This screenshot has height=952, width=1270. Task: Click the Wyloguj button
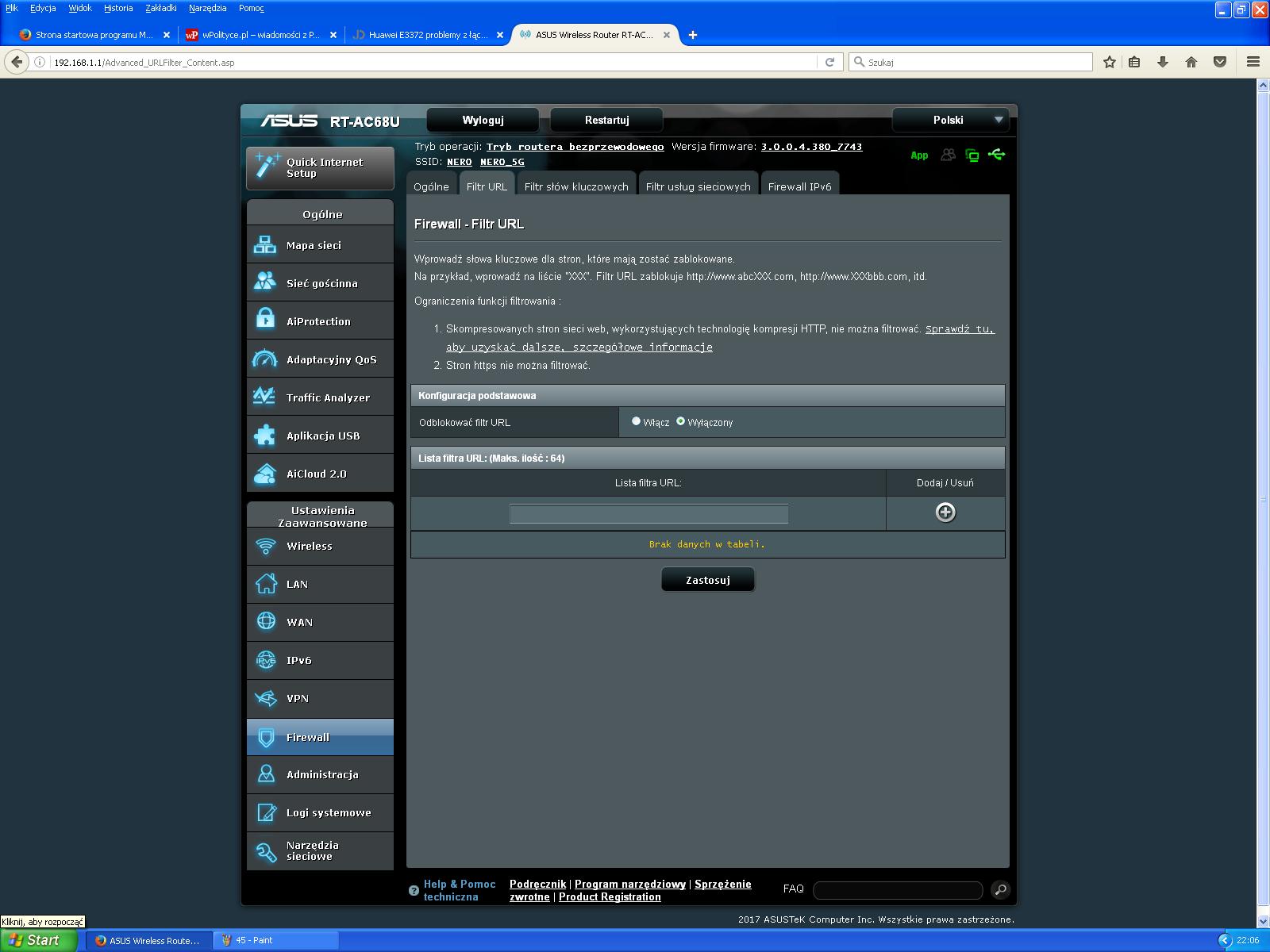pyautogui.click(x=483, y=120)
